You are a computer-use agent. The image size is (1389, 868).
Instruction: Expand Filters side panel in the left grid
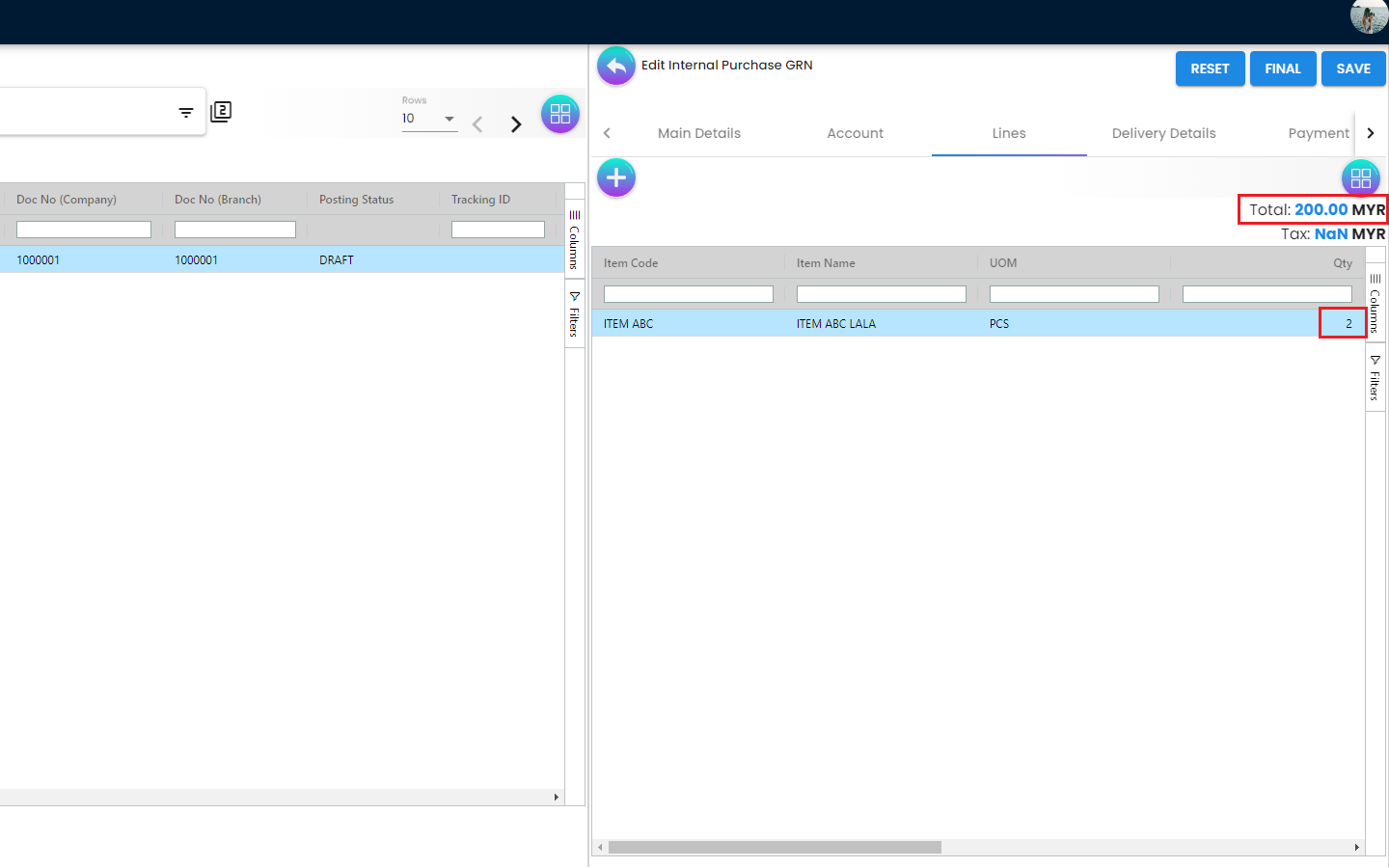[574, 313]
